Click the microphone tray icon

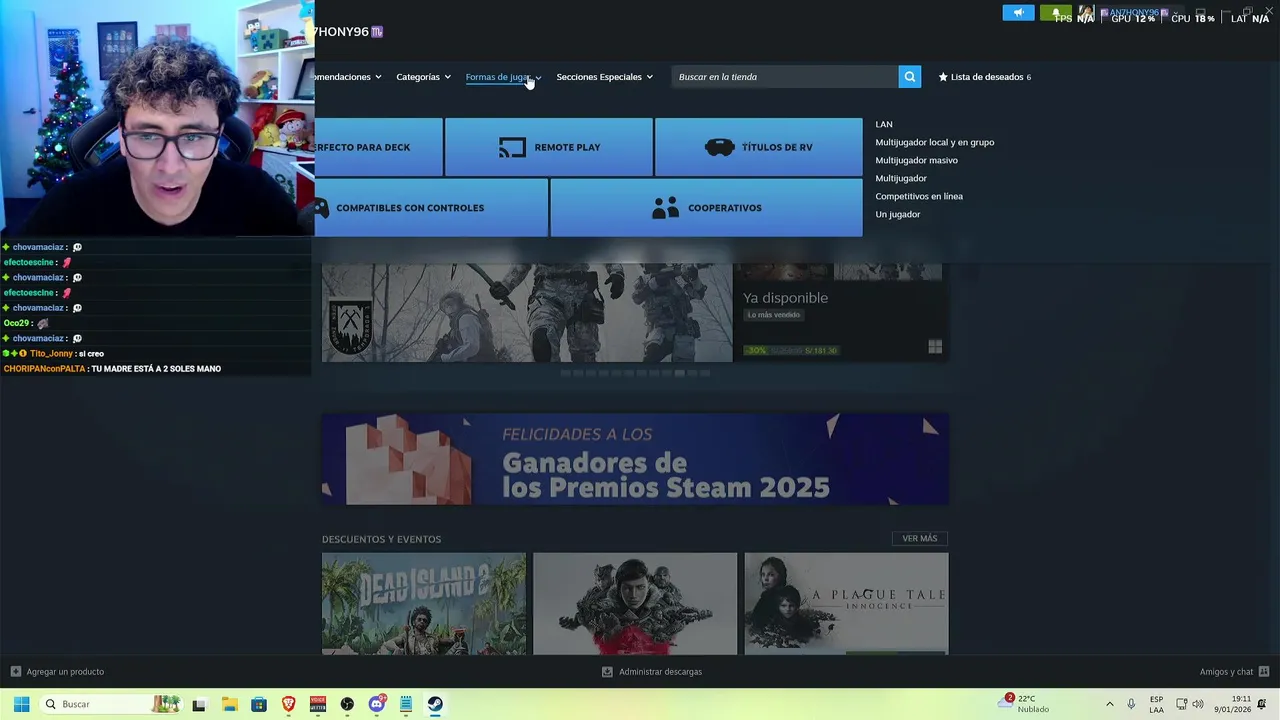(1131, 704)
